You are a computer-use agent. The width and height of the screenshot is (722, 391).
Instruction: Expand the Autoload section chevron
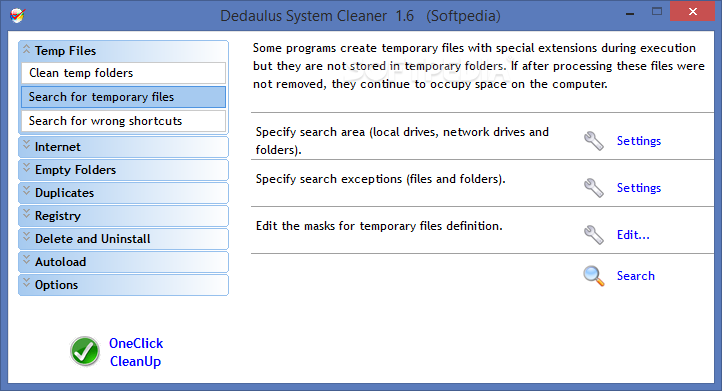click(x=27, y=261)
